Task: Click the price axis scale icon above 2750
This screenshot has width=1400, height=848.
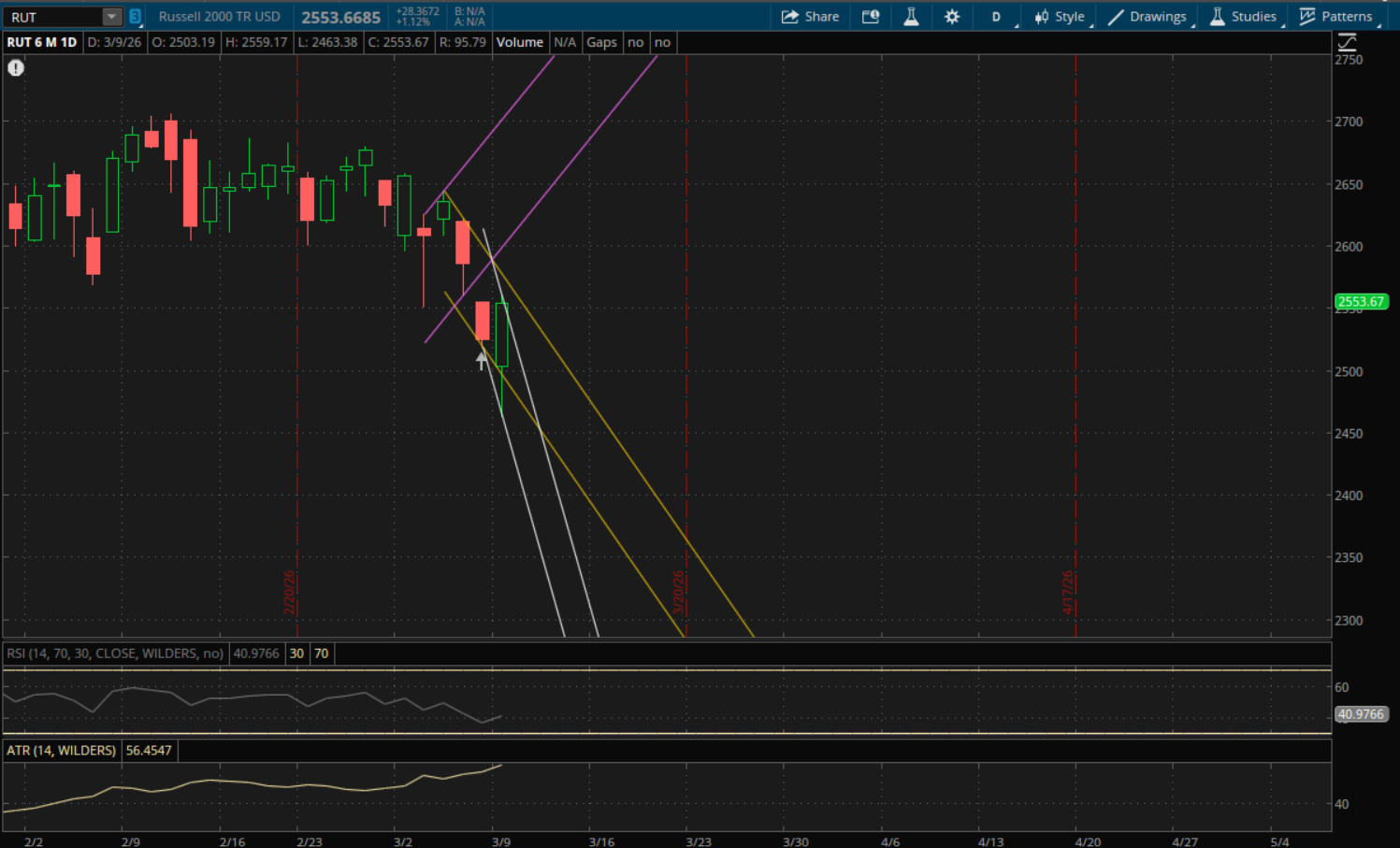Action: click(x=1347, y=42)
